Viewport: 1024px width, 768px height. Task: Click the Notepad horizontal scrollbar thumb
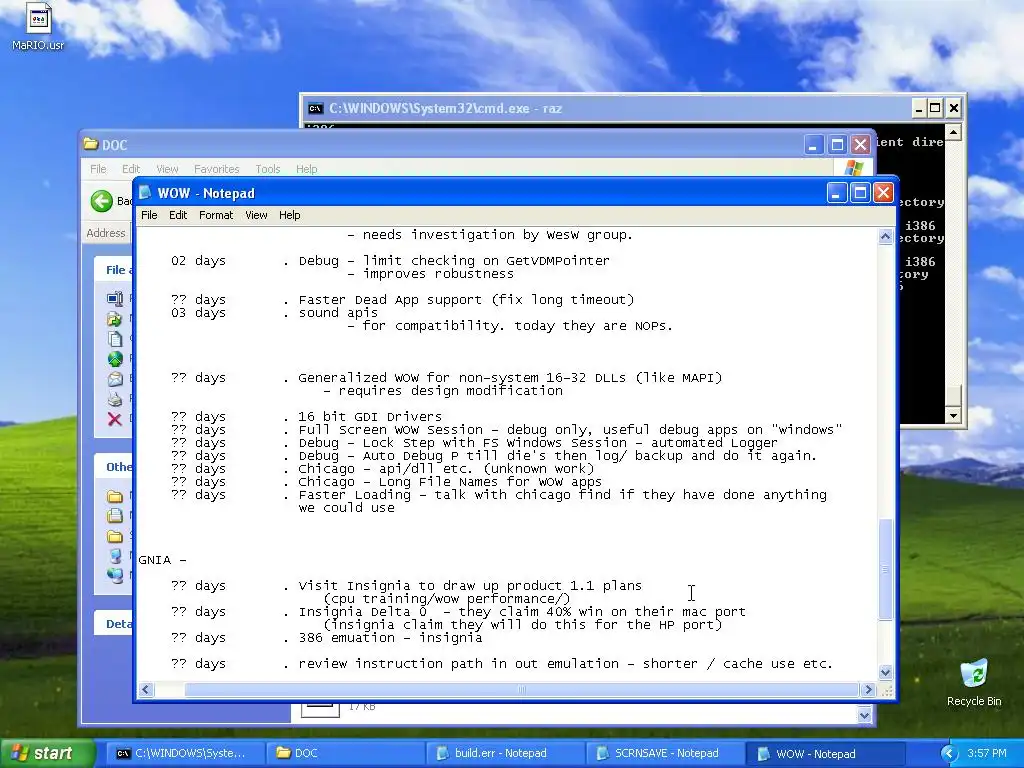(x=521, y=690)
